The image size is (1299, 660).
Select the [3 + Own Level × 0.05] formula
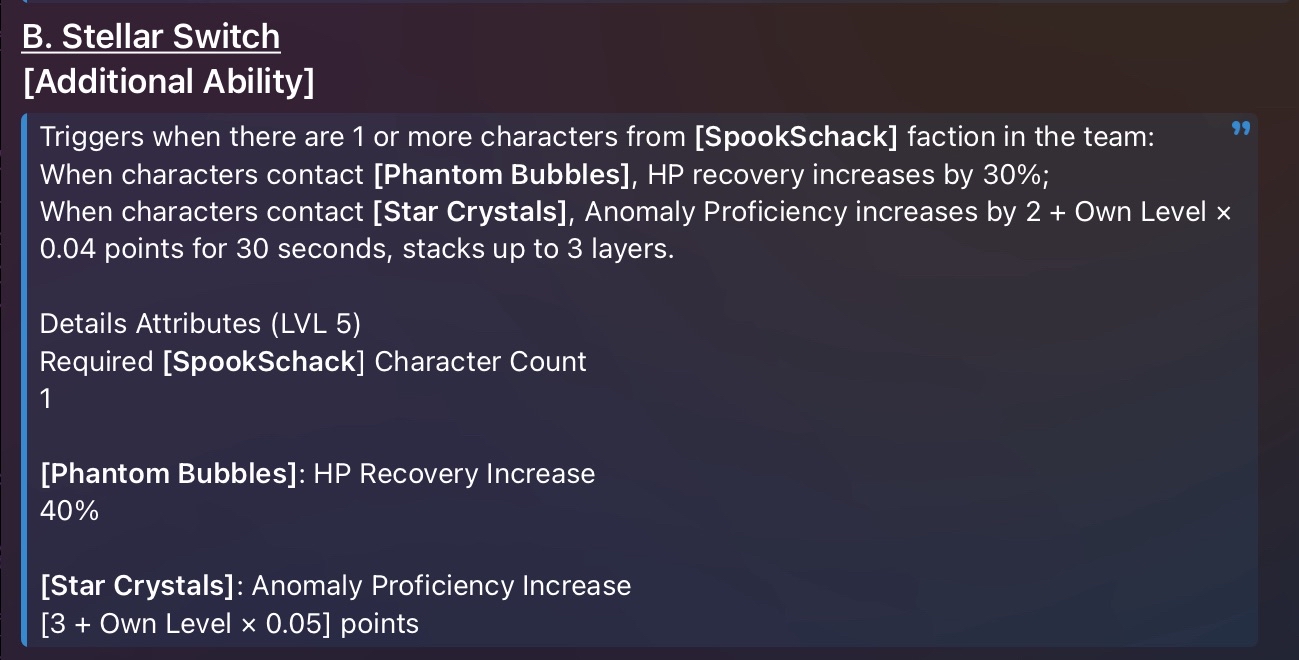pyautogui.click(x=187, y=624)
